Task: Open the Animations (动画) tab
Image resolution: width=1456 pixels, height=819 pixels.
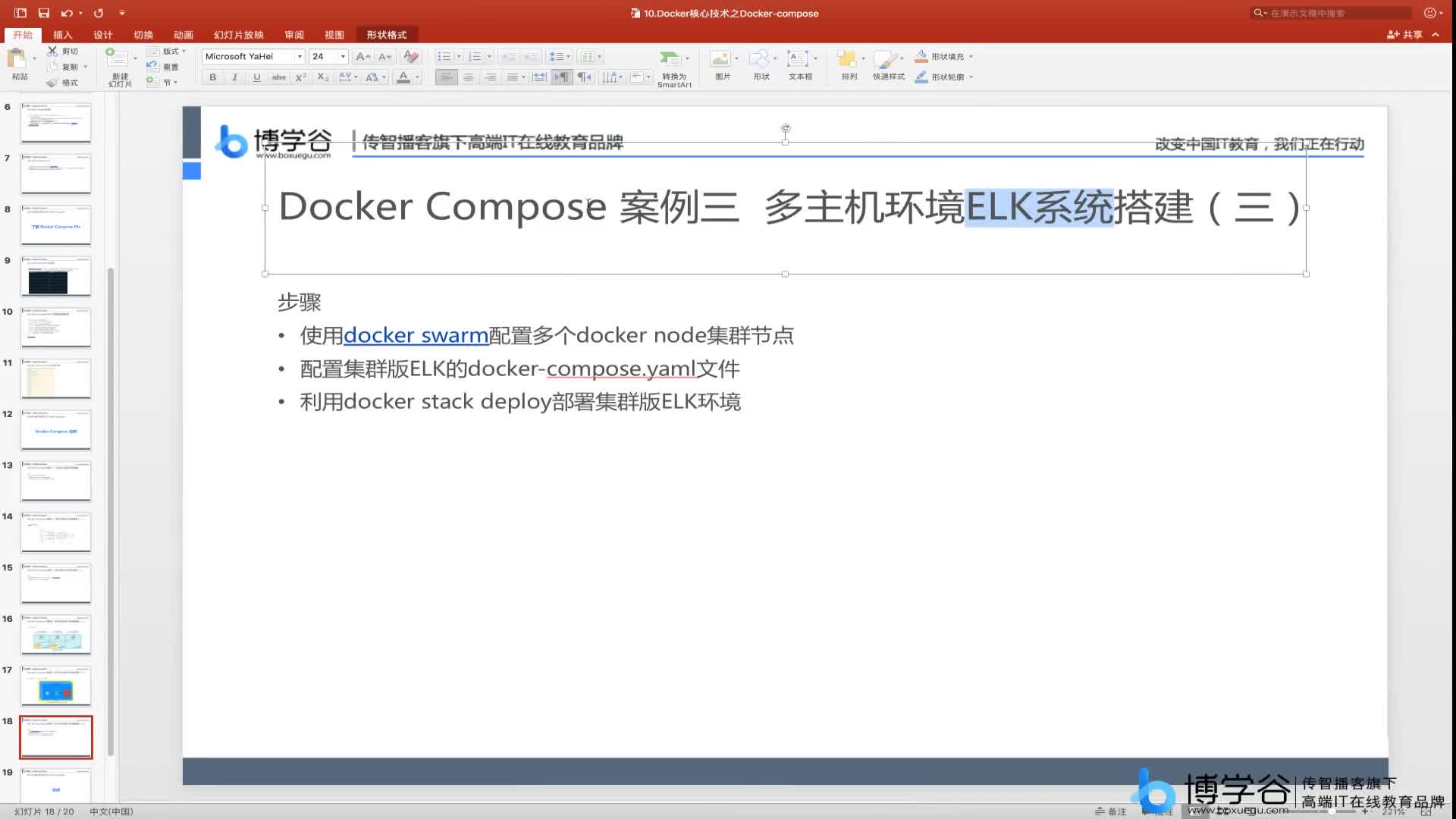Action: tap(184, 35)
